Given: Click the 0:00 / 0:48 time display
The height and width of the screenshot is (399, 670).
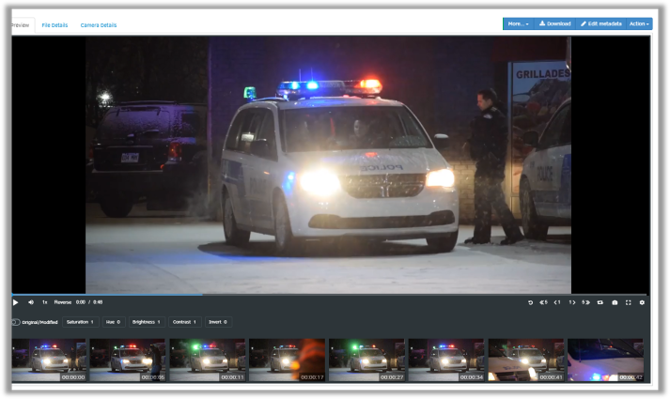Looking at the screenshot, I should [x=89, y=302].
